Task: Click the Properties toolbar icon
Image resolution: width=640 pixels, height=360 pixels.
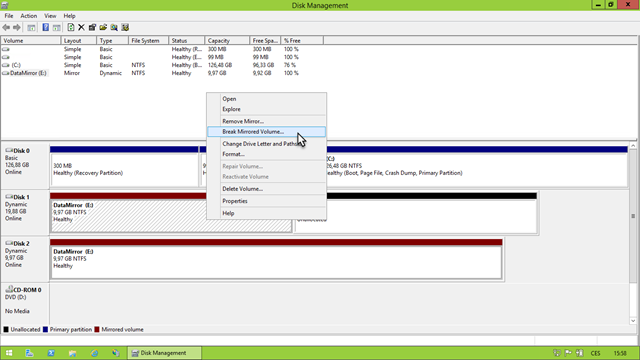Action: [92, 27]
